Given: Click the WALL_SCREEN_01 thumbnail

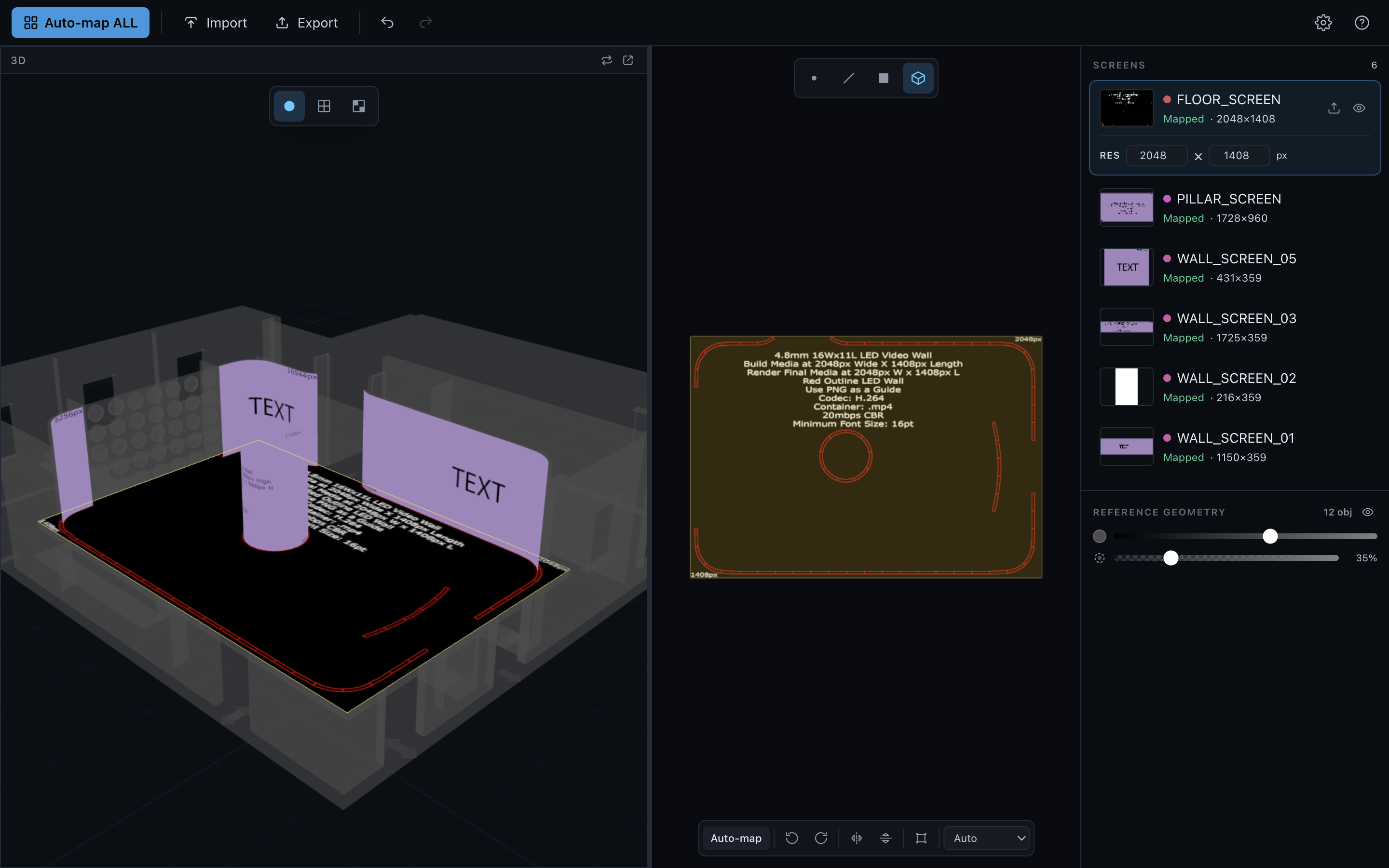Looking at the screenshot, I should [1126, 446].
